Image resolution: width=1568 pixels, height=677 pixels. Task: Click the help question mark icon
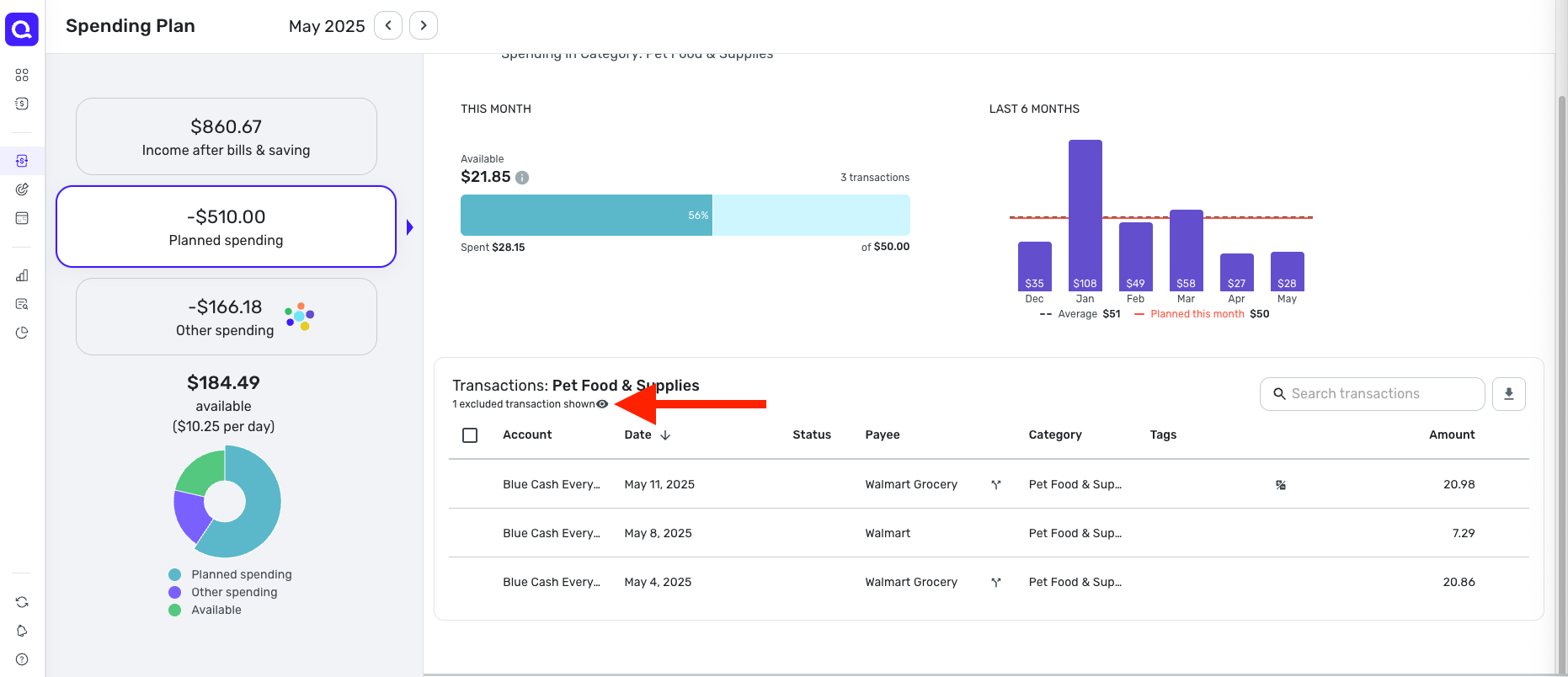pyautogui.click(x=22, y=659)
